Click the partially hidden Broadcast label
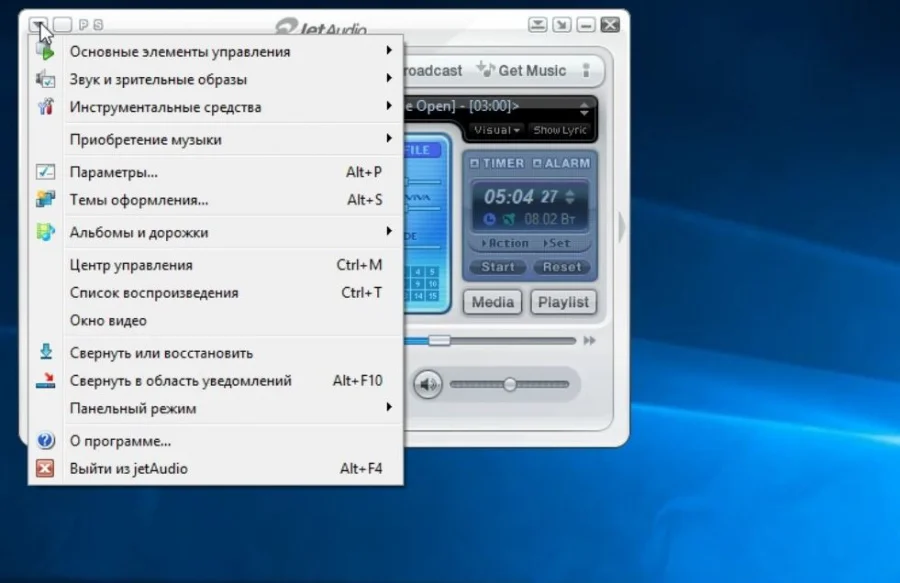Screen dimensions: 900x583 [433, 70]
